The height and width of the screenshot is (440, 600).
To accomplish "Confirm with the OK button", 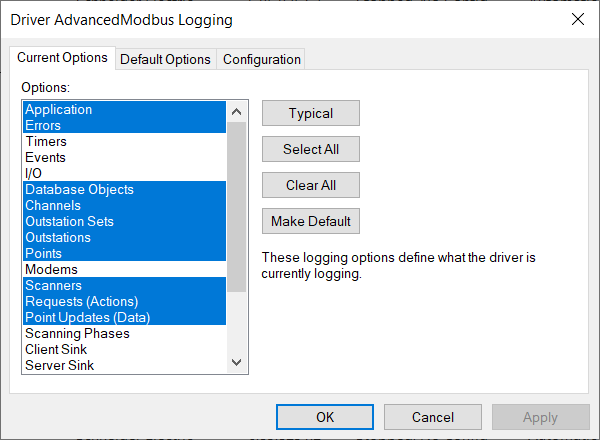I will pyautogui.click(x=325, y=417).
